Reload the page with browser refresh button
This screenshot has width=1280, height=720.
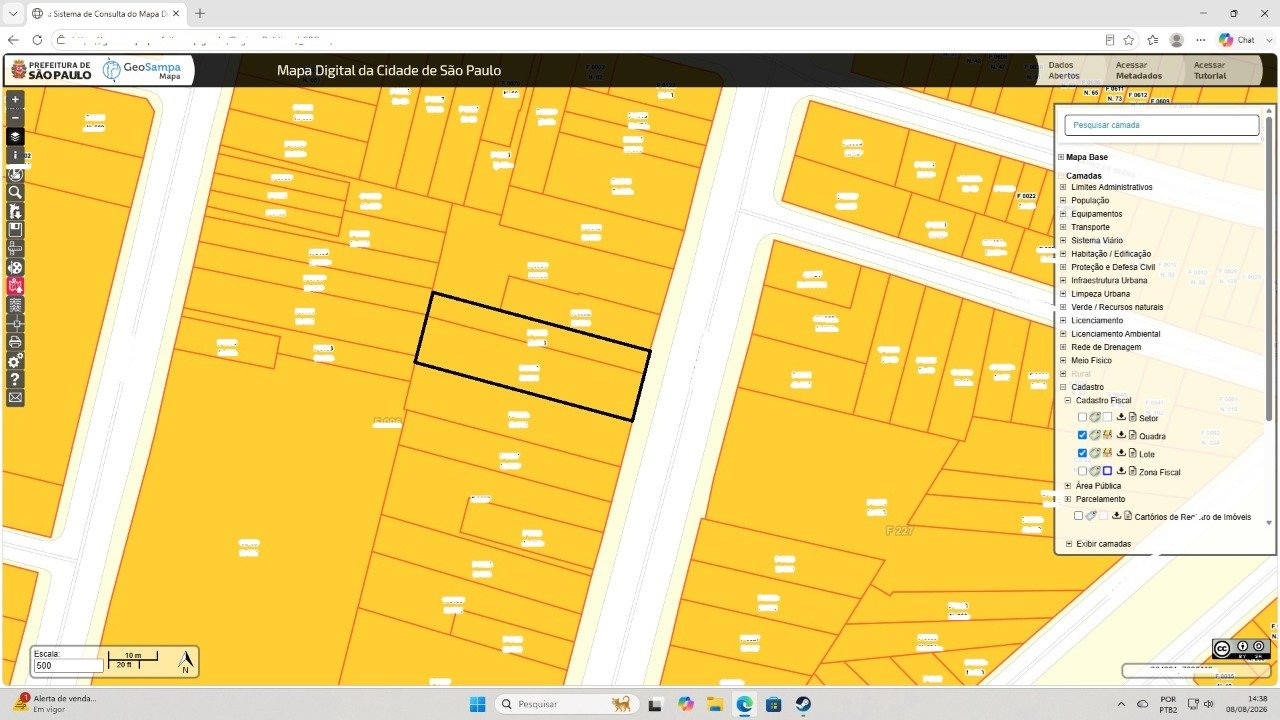(x=37, y=40)
